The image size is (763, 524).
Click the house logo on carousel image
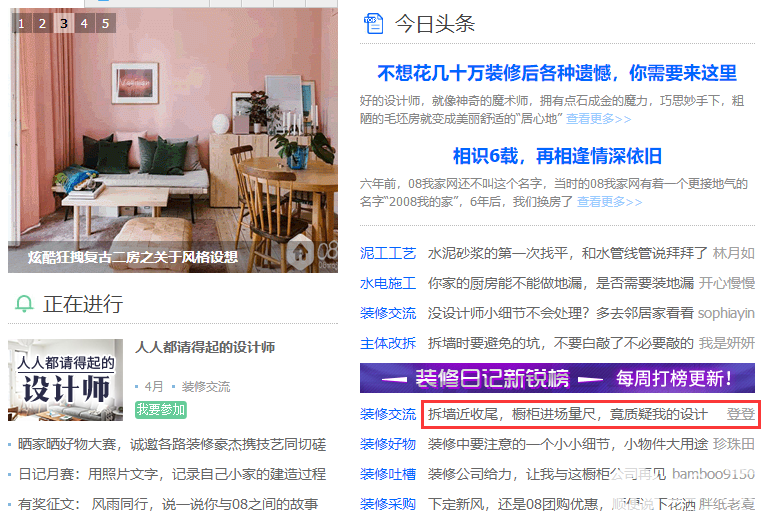[x=300, y=252]
